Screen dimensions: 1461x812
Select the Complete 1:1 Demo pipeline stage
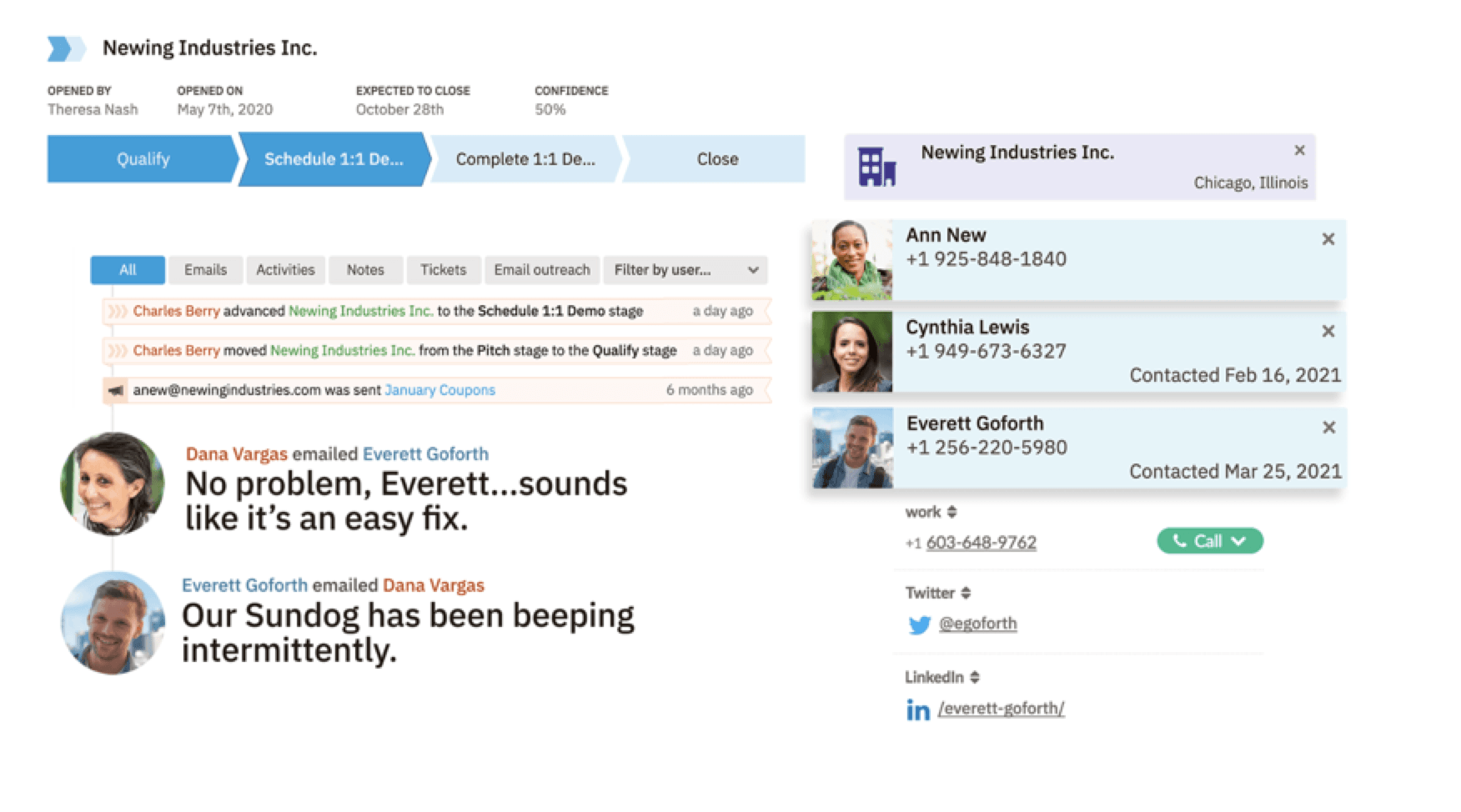525,159
